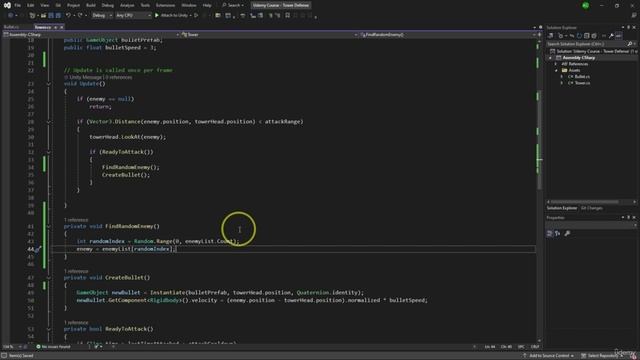The width and height of the screenshot is (640, 360).
Task: Open the Debug configuration dropdown
Action: pos(102,16)
